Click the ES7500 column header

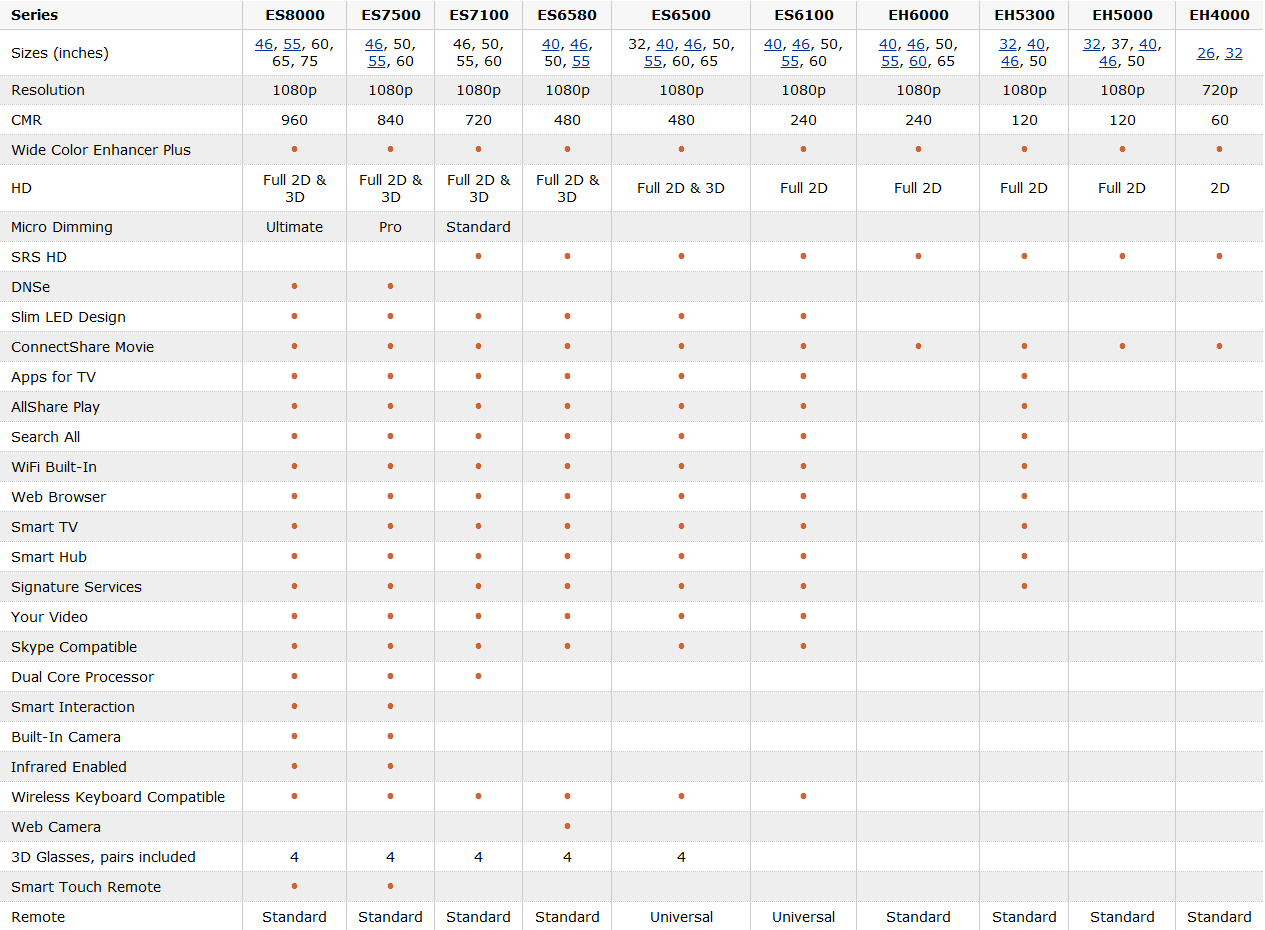coord(391,15)
